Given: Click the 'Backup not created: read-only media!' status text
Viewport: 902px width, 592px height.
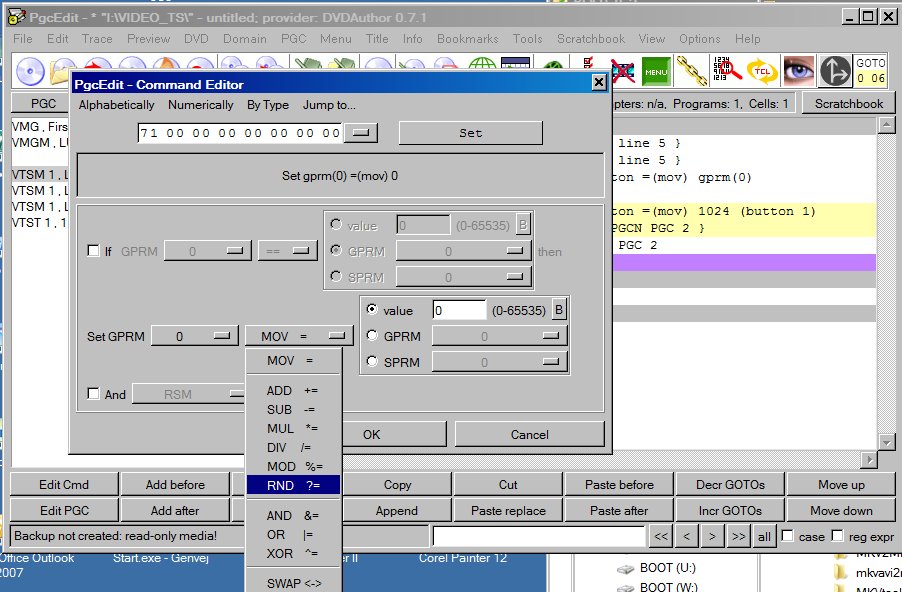Looking at the screenshot, I should (x=116, y=536).
